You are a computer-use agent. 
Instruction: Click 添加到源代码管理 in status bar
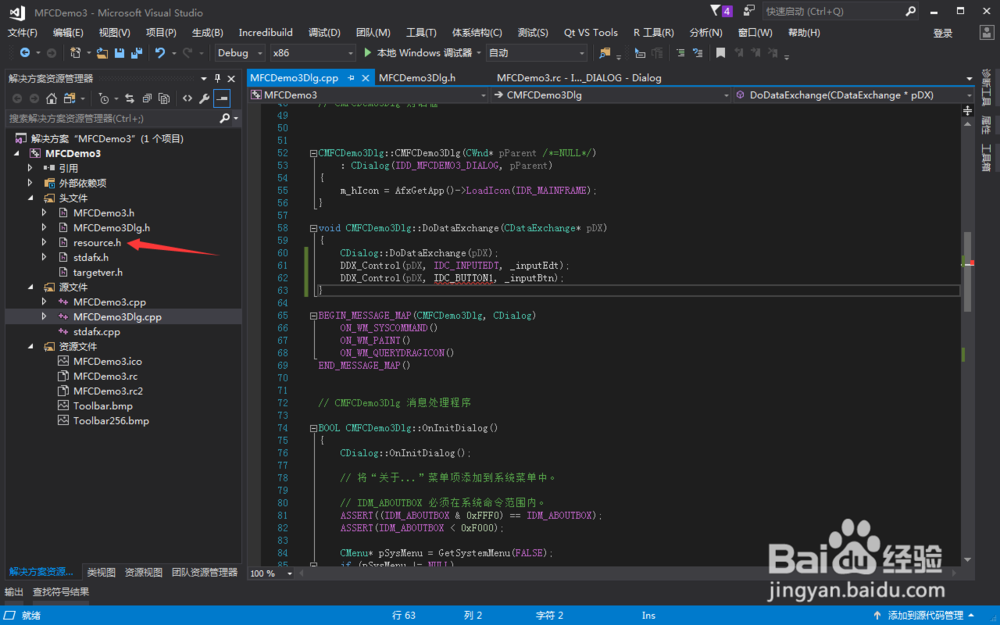pos(925,615)
